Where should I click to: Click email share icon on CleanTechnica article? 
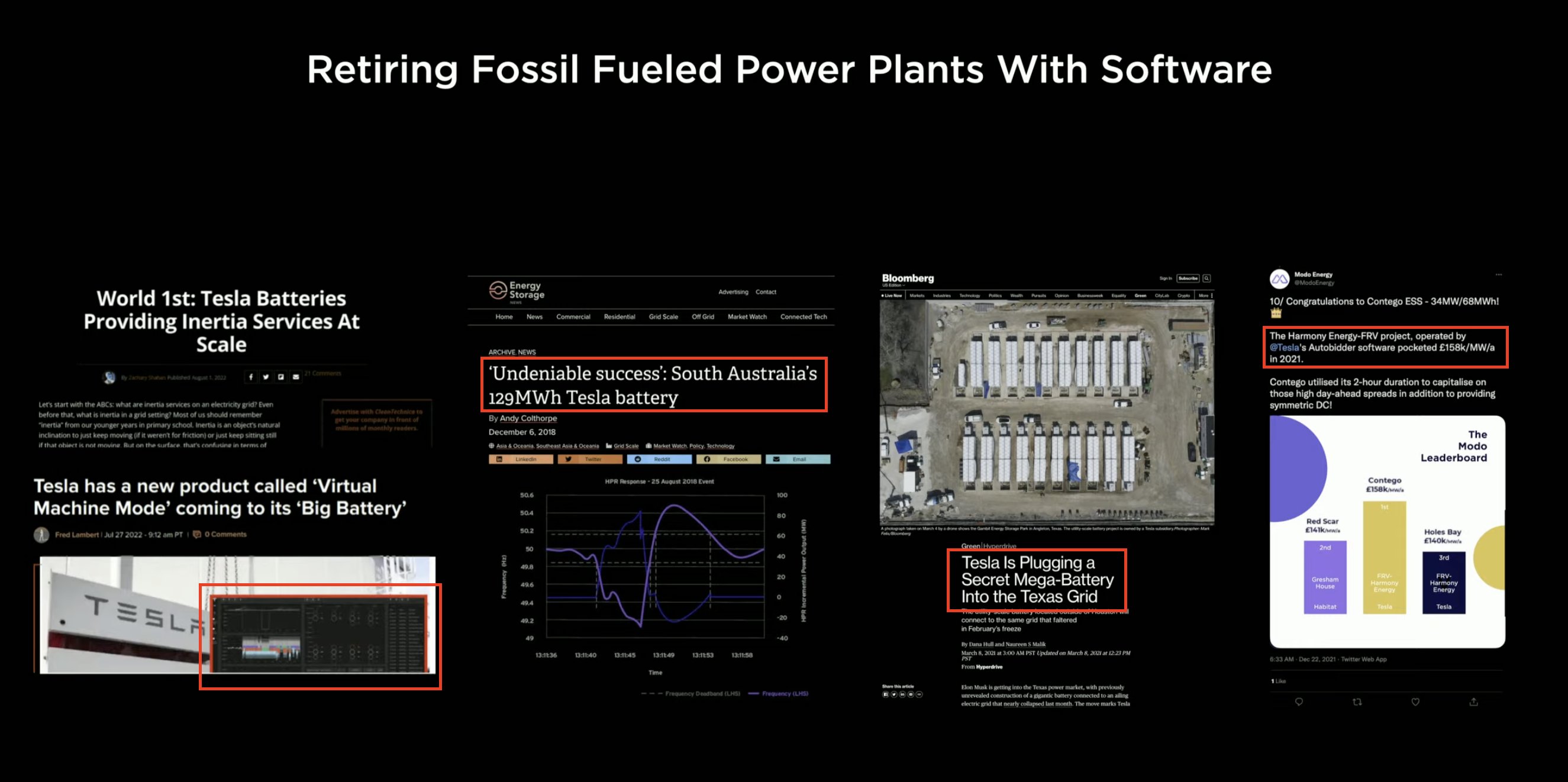[x=296, y=377]
